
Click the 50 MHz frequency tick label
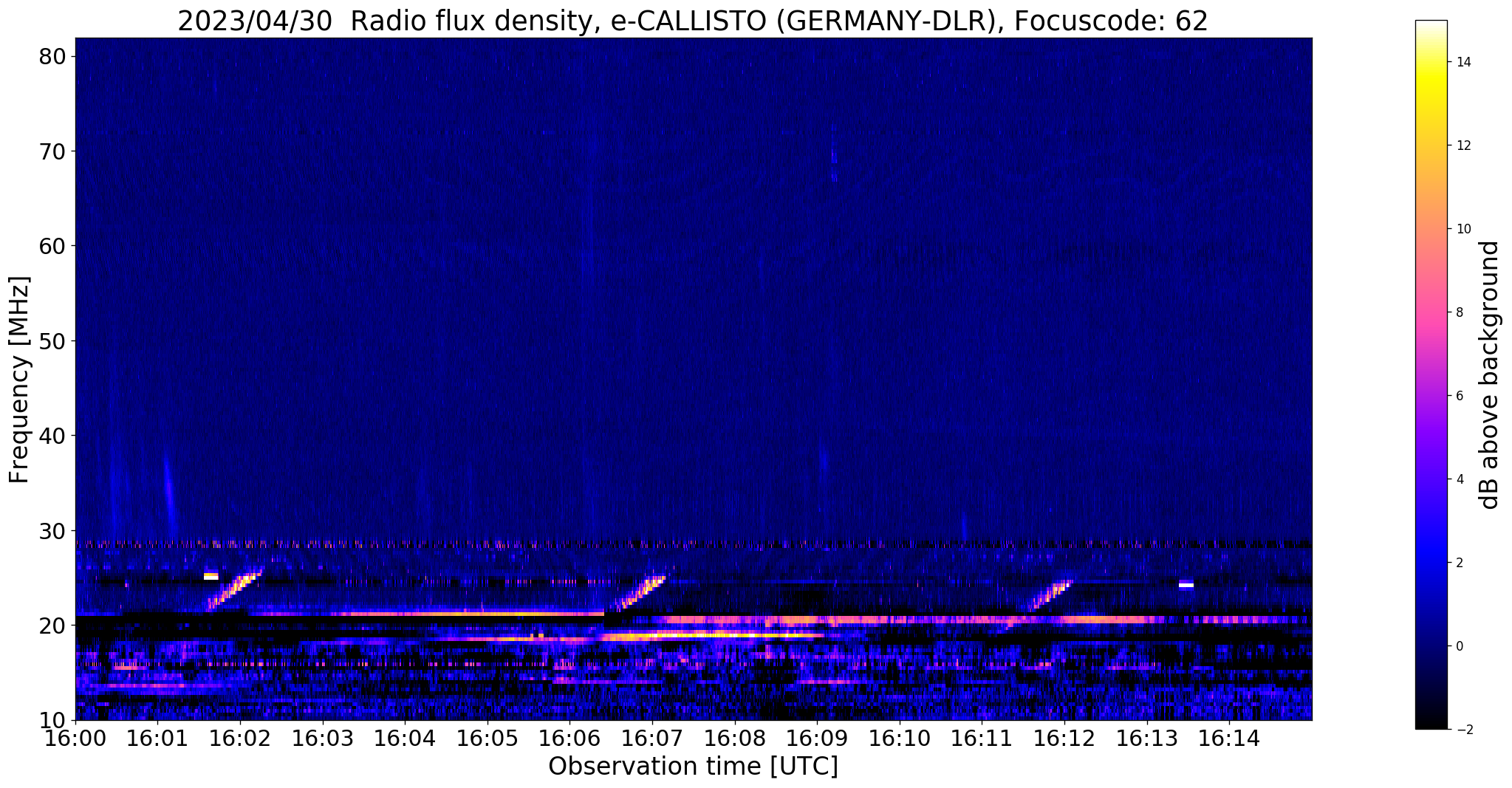tap(52, 341)
